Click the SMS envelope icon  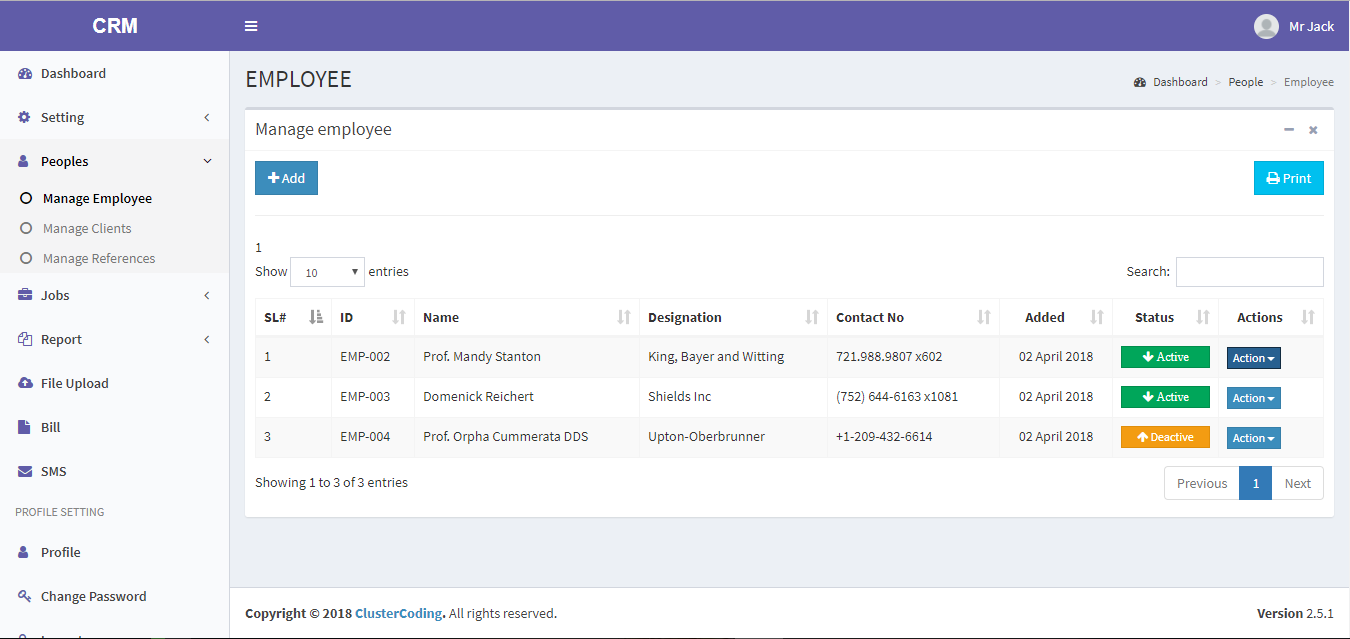pyautogui.click(x=25, y=472)
